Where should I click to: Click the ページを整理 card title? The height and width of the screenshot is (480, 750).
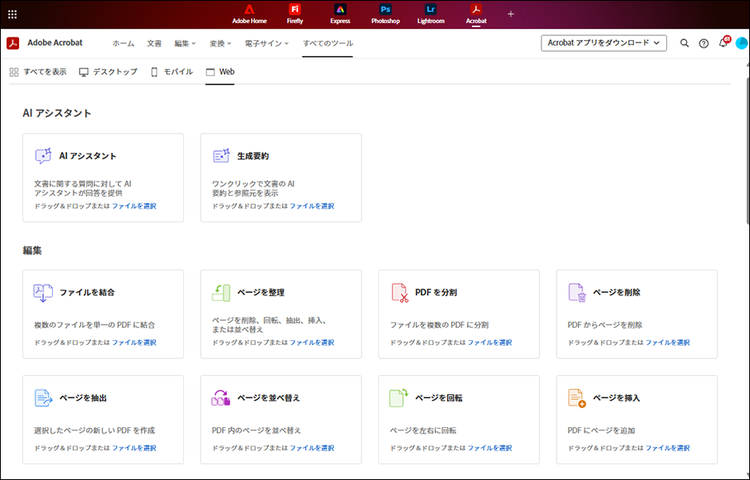click(261, 293)
